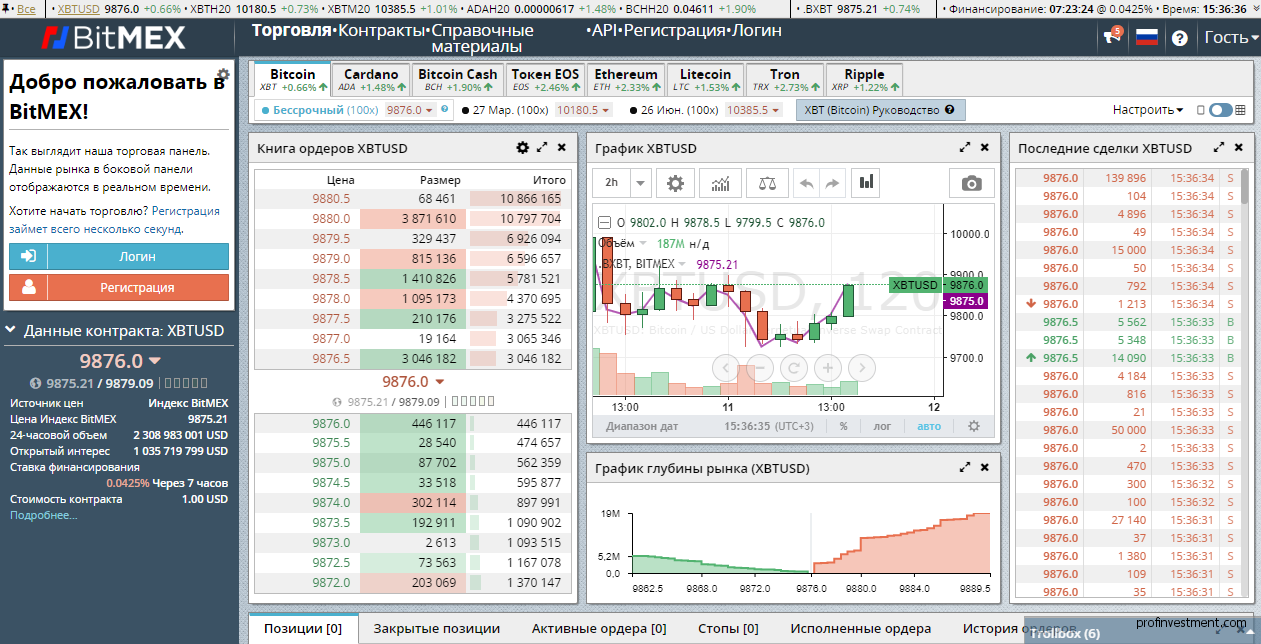
Task: Open the Гость user menu
Action: coord(1226,38)
